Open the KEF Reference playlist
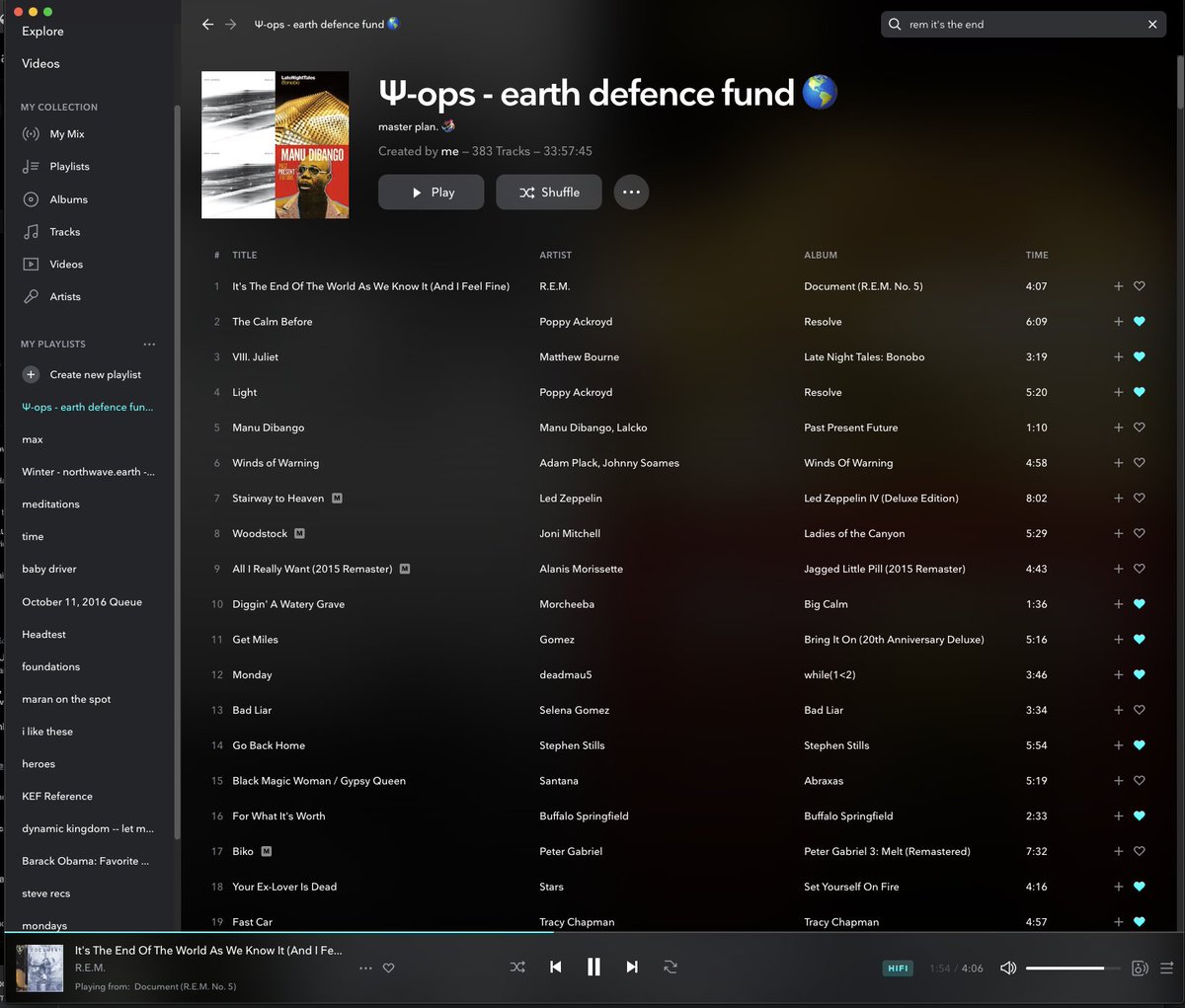1185x1008 pixels. point(57,797)
